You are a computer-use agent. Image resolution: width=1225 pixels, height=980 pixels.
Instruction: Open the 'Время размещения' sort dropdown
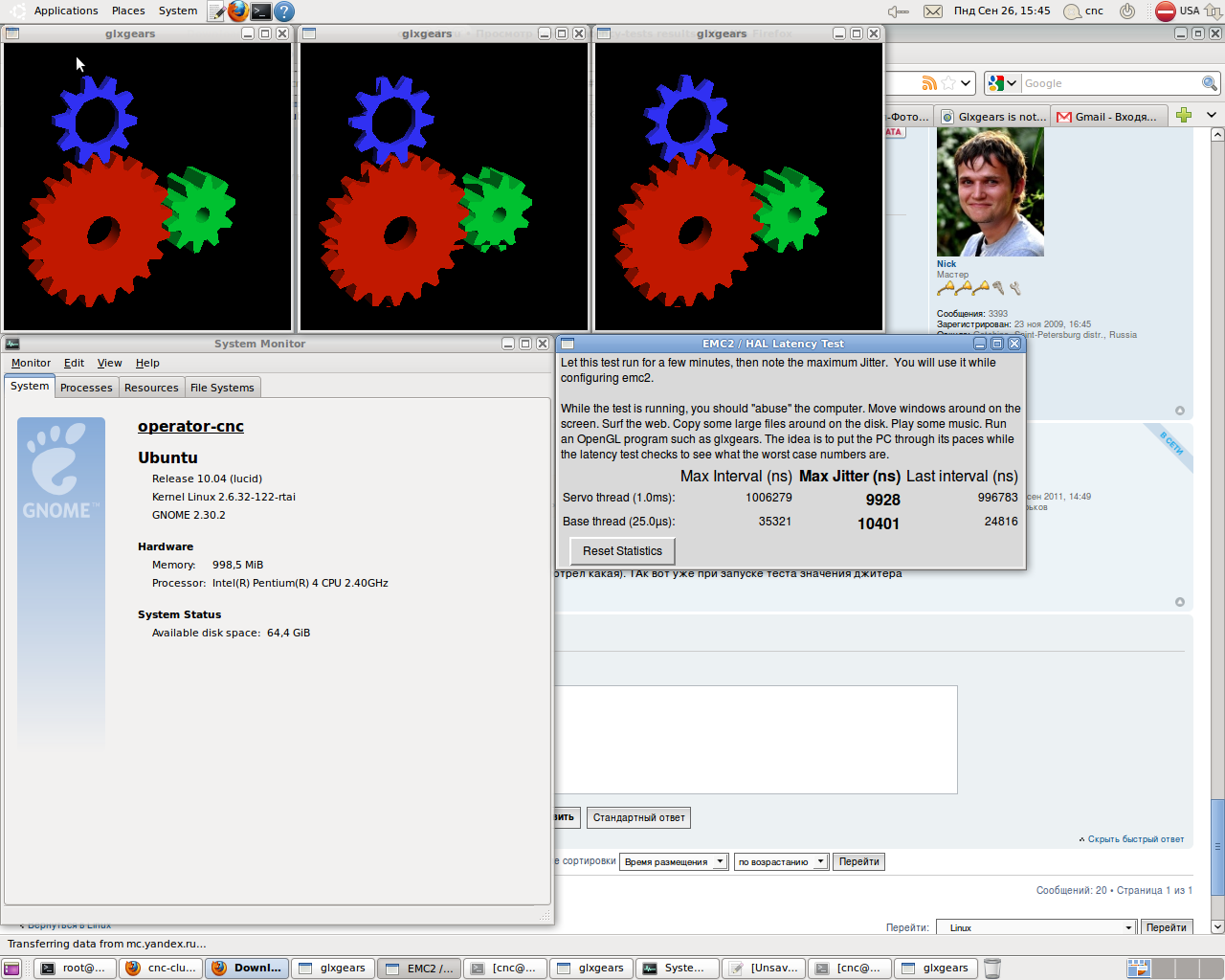674,861
